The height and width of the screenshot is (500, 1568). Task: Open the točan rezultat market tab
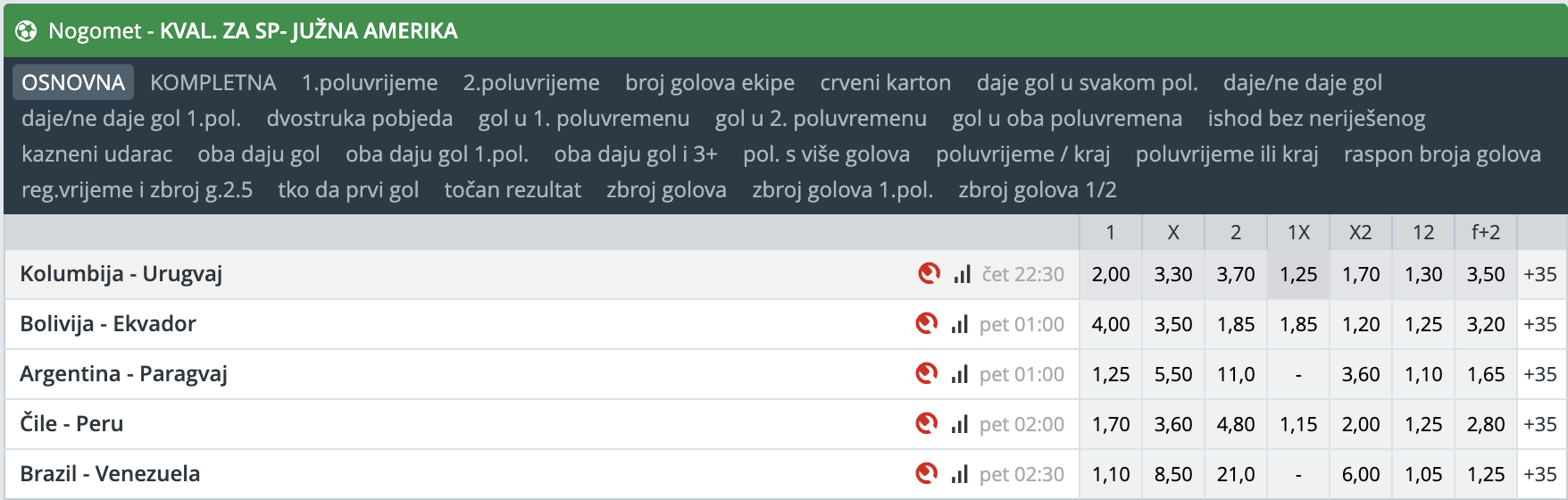tap(513, 189)
